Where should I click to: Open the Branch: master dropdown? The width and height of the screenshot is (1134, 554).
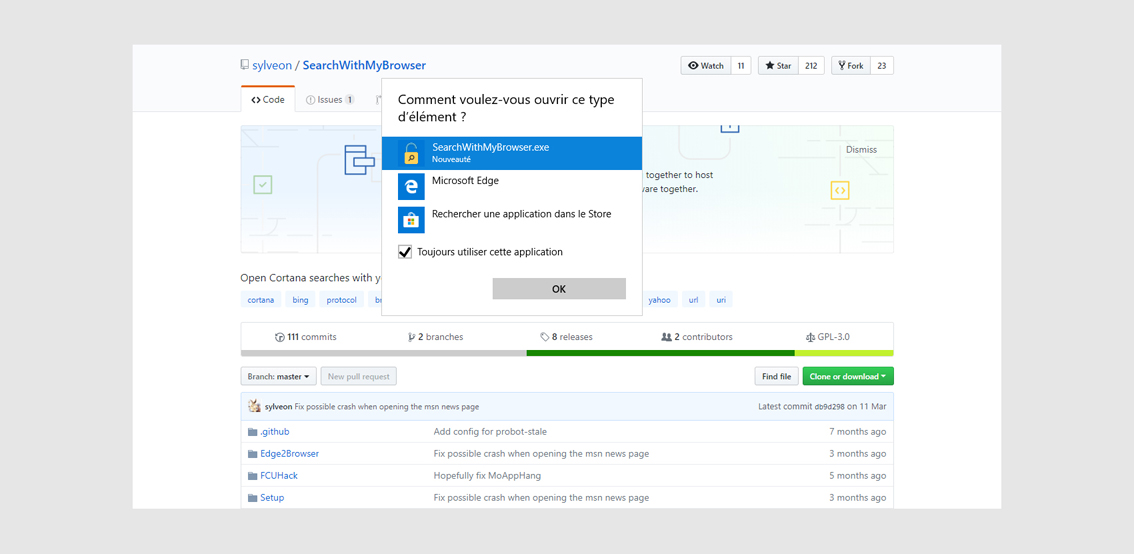click(x=278, y=376)
